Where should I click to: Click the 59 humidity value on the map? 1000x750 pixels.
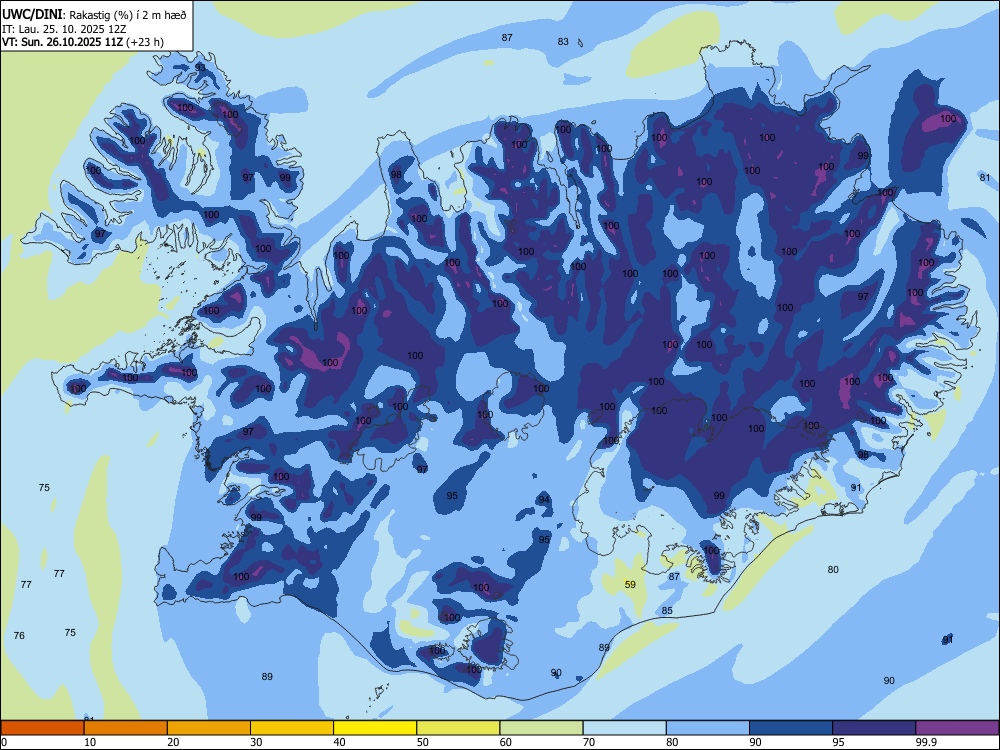630,584
